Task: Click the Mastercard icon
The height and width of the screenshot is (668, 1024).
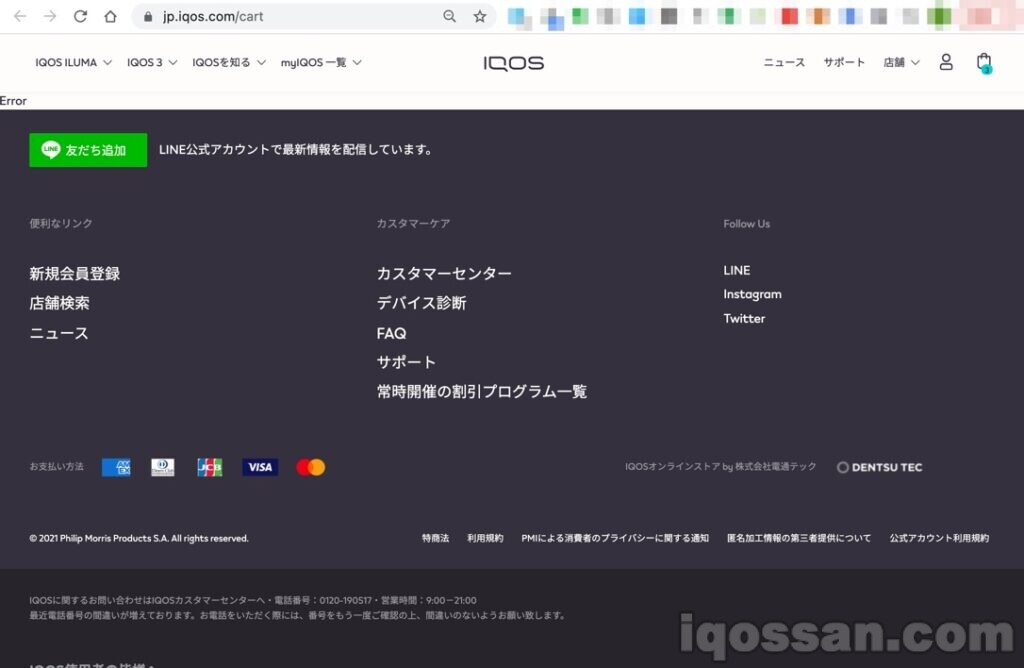Action: 310,467
